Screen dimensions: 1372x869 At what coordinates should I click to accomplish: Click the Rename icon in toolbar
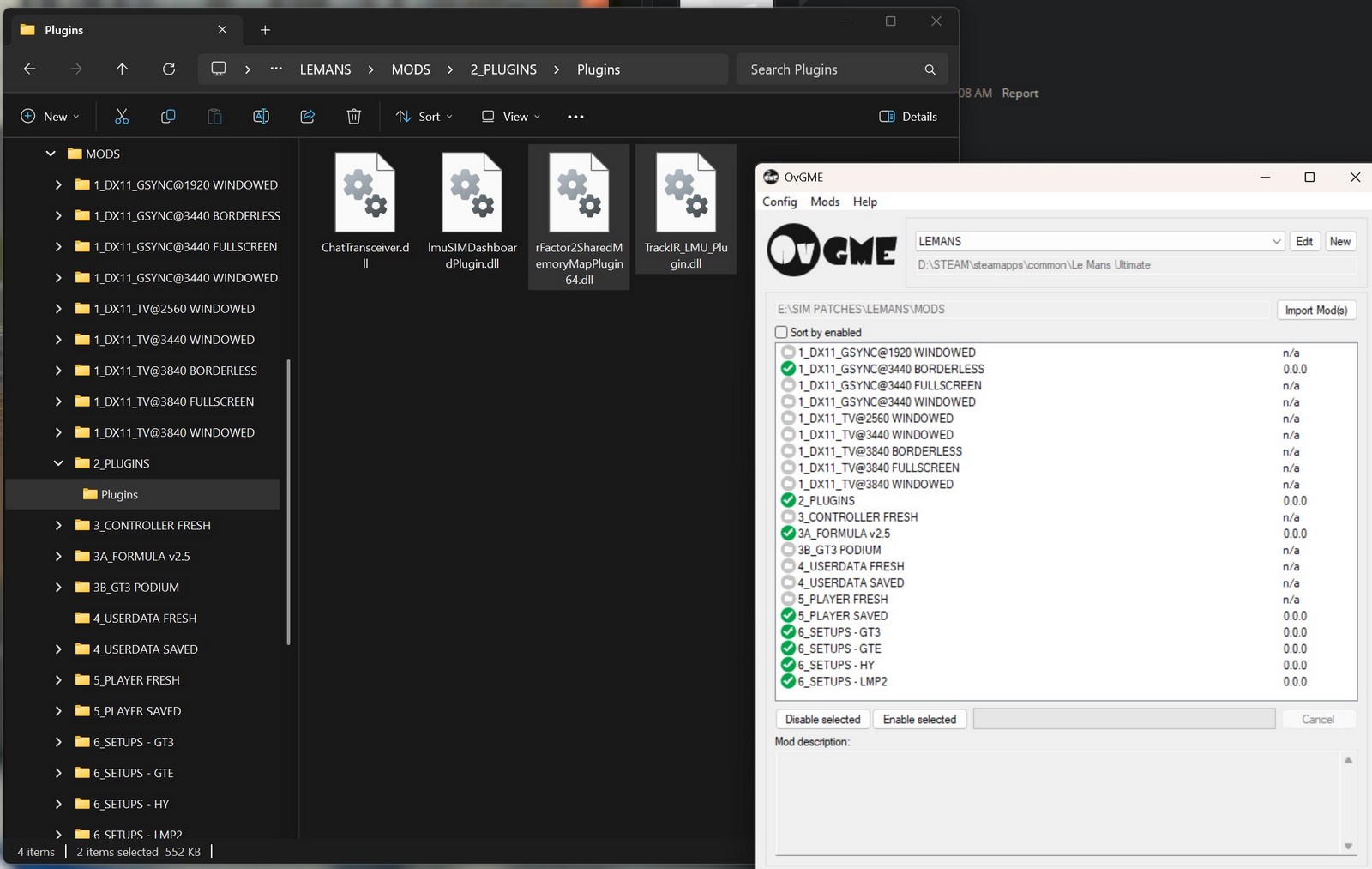pyautogui.click(x=261, y=117)
